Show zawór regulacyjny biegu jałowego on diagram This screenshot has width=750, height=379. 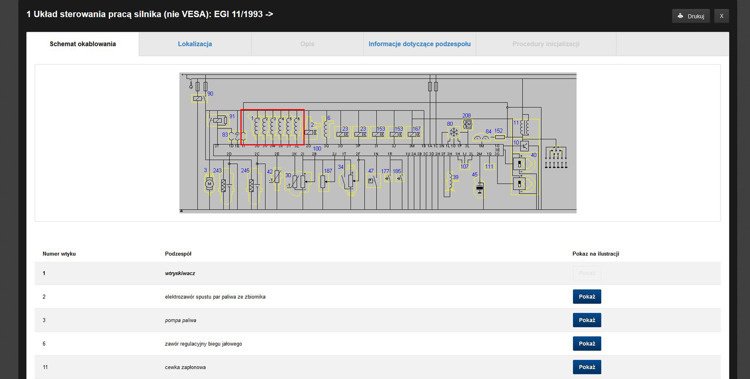(587, 344)
